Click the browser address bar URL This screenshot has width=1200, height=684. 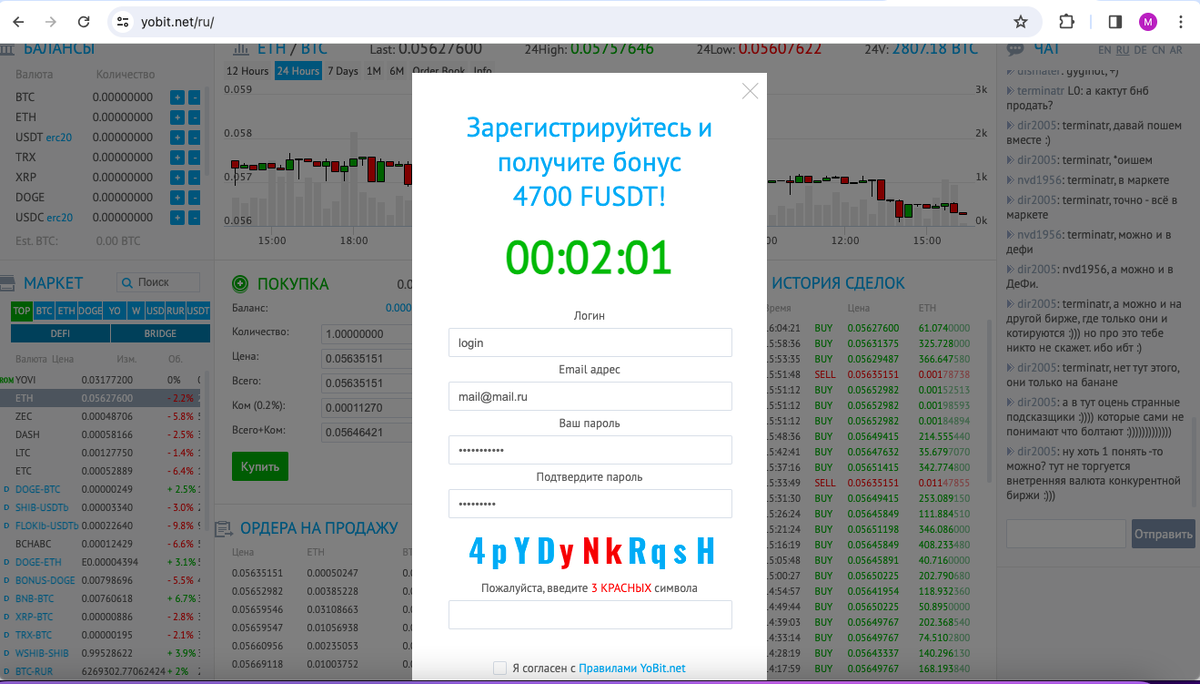click(x=179, y=21)
